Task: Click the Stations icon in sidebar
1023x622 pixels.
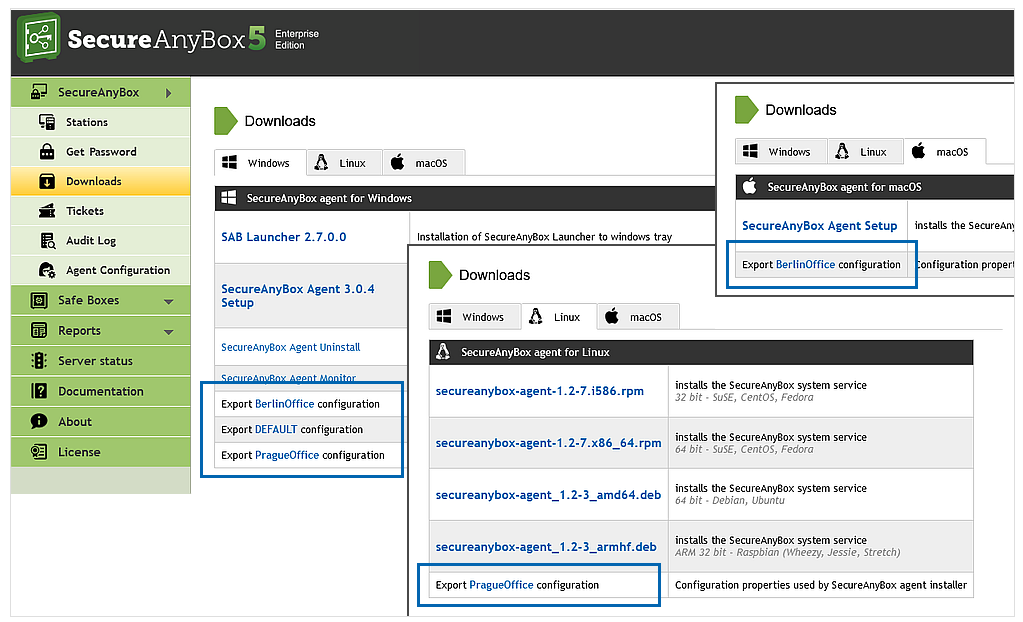Action: pyautogui.click(x=47, y=122)
